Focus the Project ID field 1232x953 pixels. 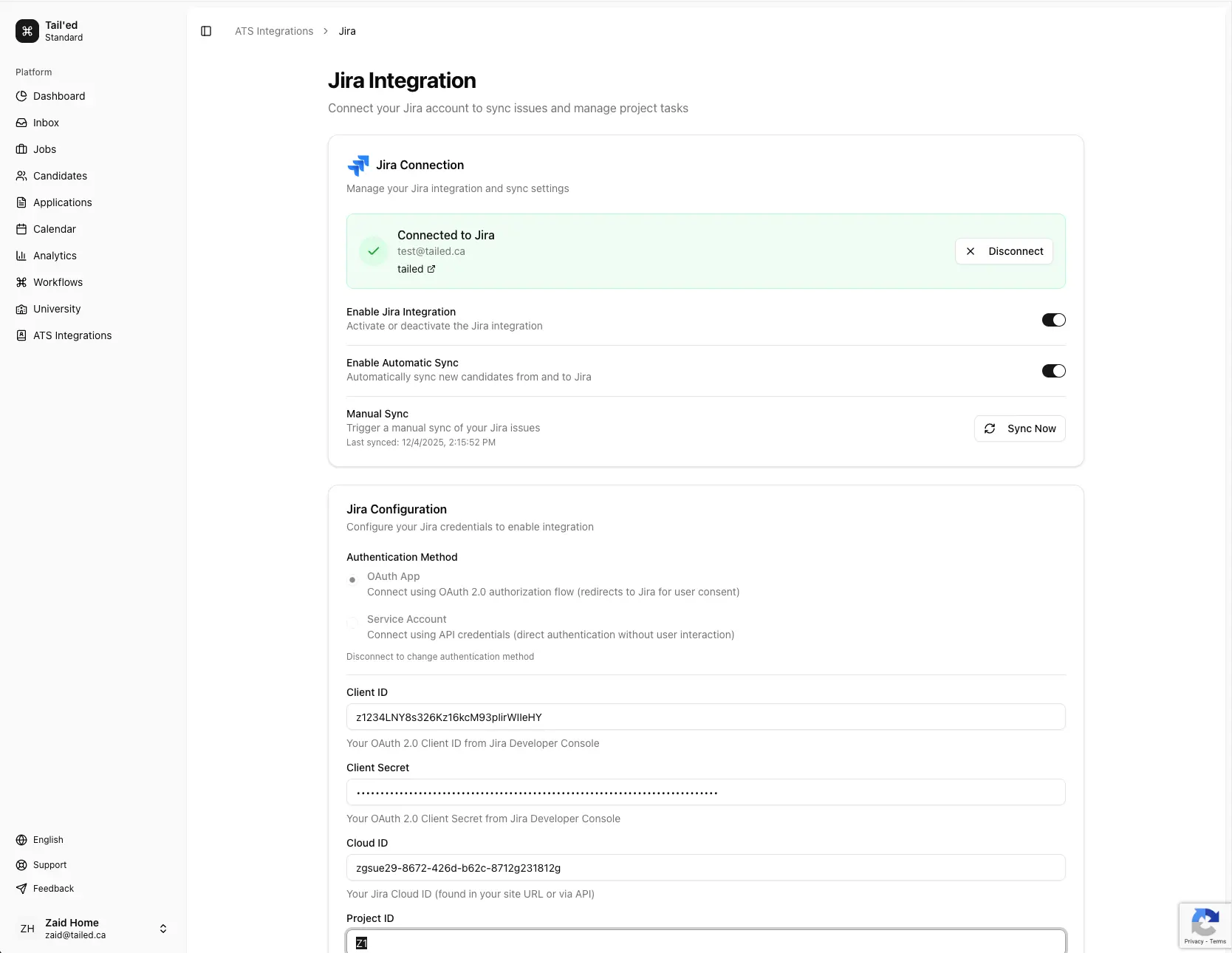pos(706,942)
